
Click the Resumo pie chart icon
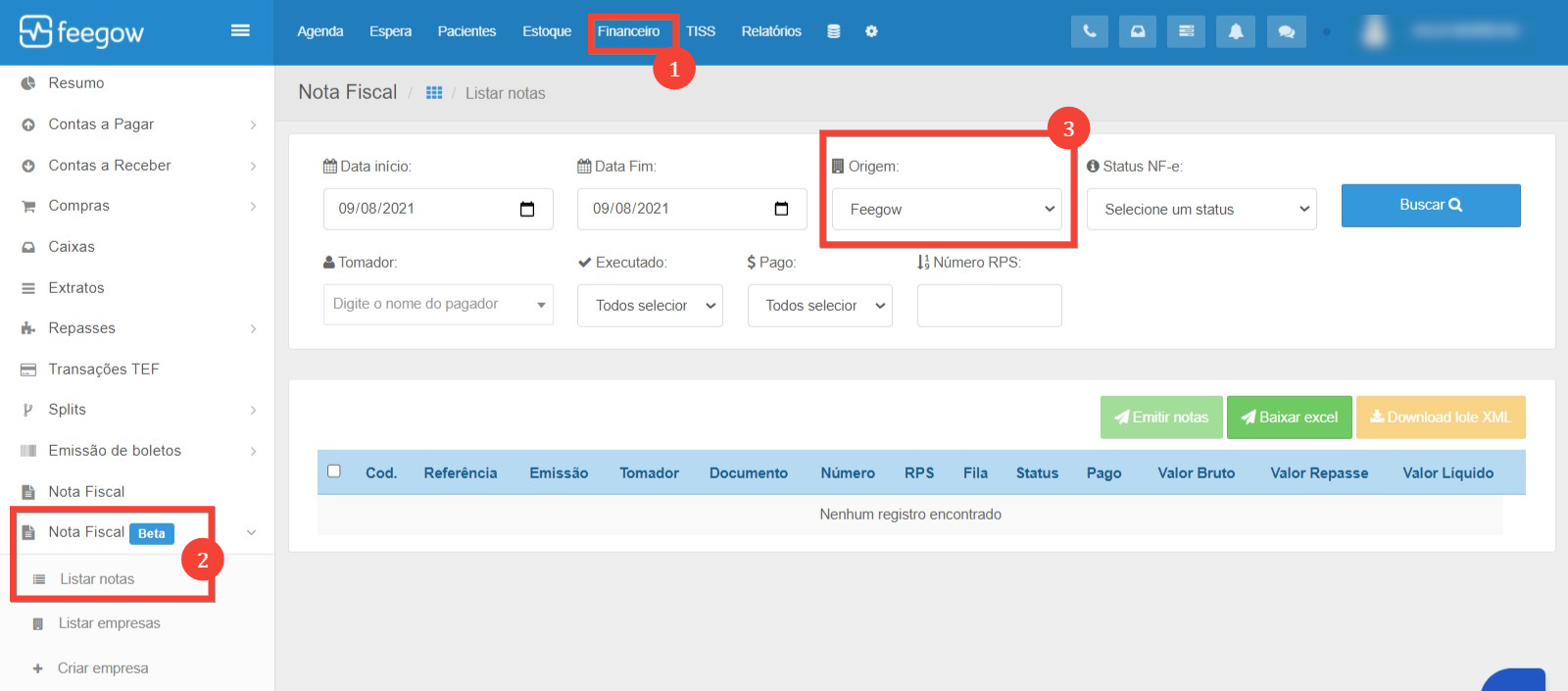pyautogui.click(x=28, y=83)
